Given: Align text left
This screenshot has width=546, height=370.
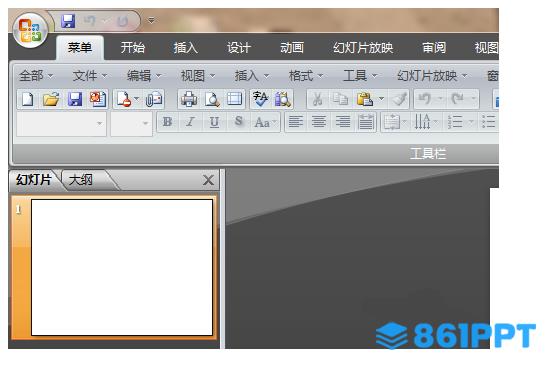Looking at the screenshot, I should click(x=296, y=122).
